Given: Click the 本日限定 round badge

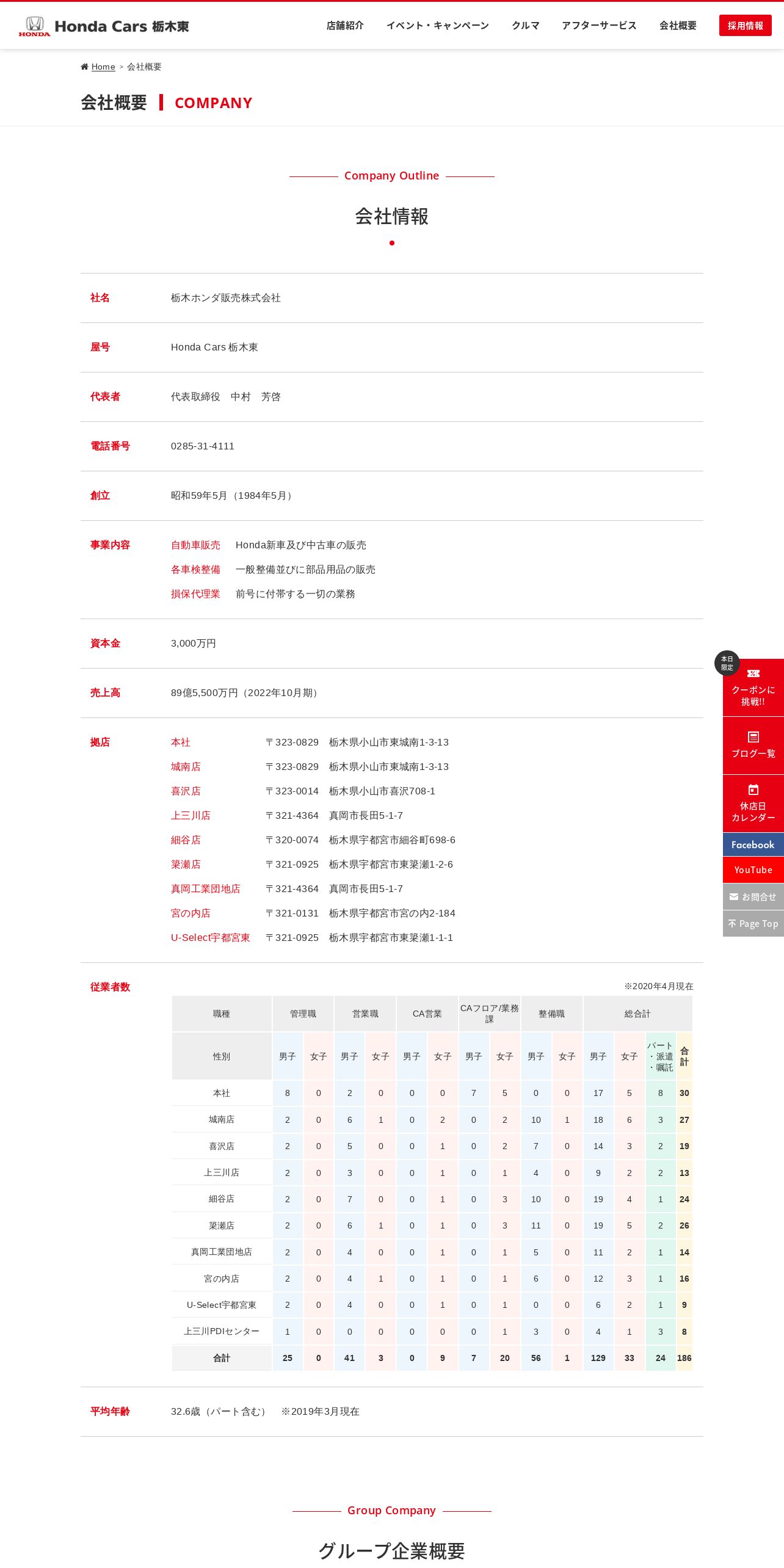Looking at the screenshot, I should (727, 663).
